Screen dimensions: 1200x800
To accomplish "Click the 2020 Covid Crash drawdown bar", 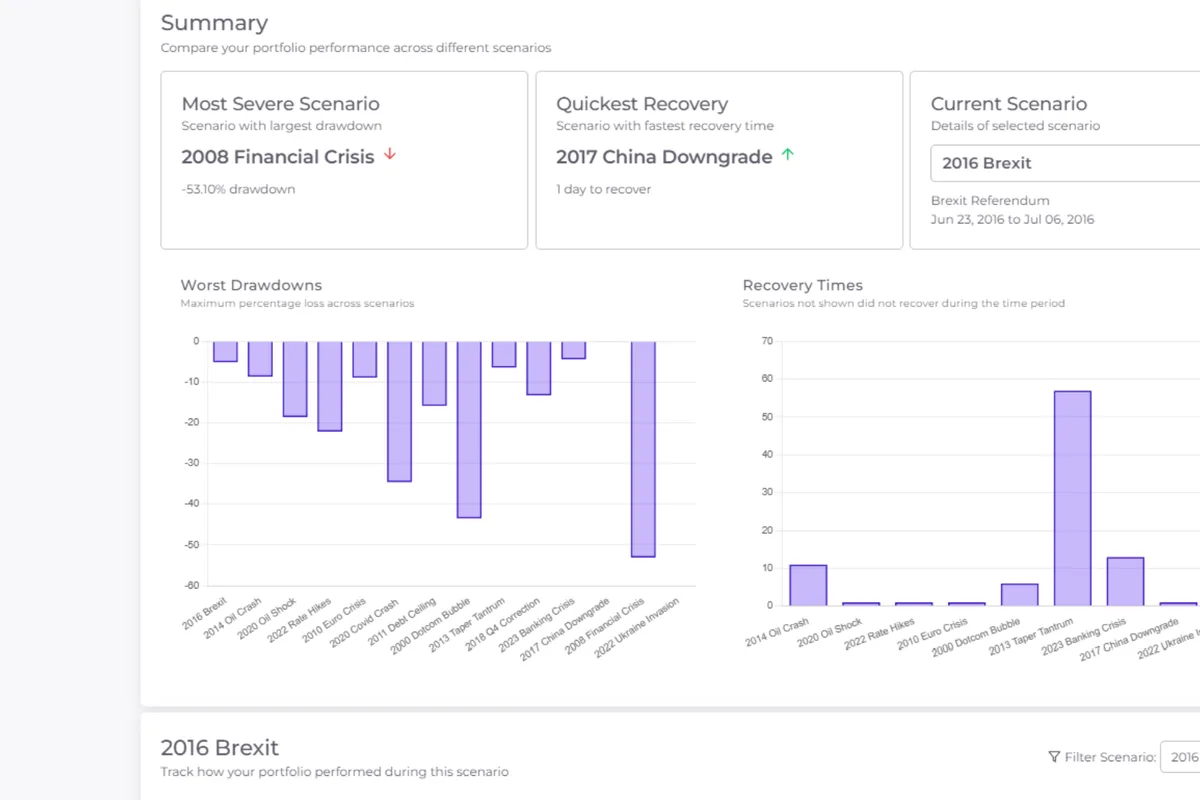I will coord(400,411).
